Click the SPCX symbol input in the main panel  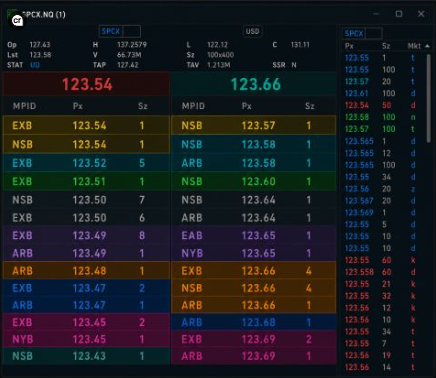(x=120, y=32)
